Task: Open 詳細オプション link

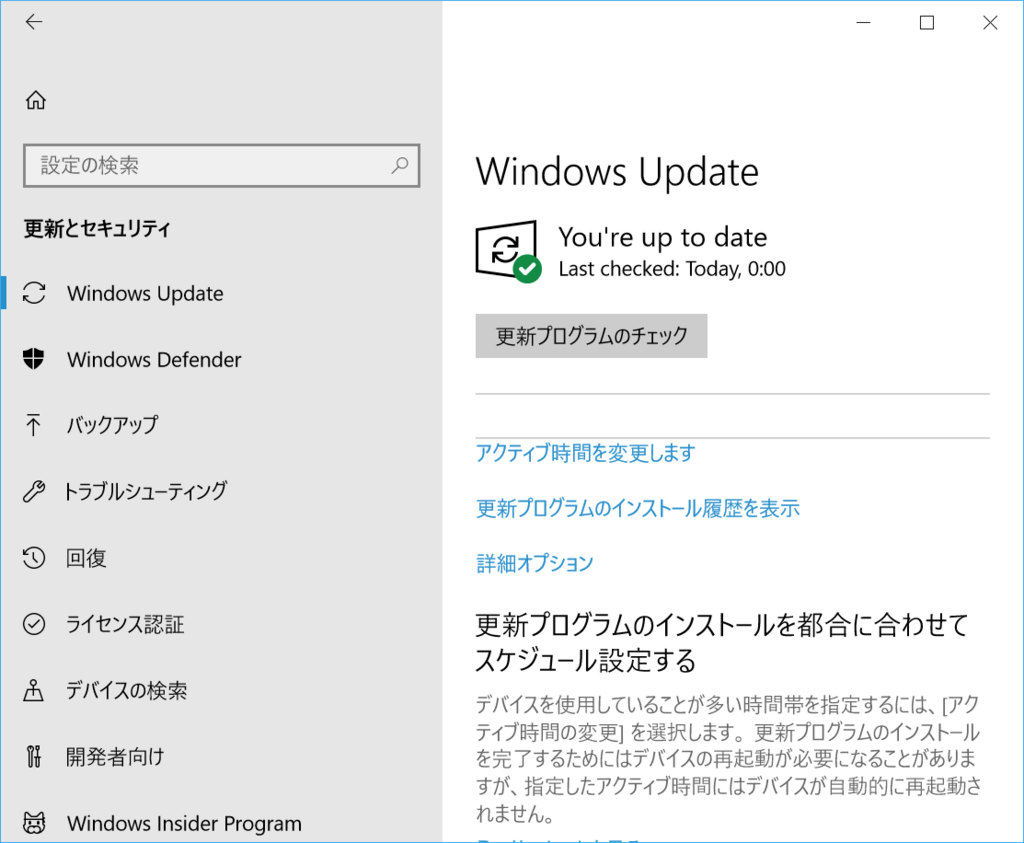Action: click(535, 563)
